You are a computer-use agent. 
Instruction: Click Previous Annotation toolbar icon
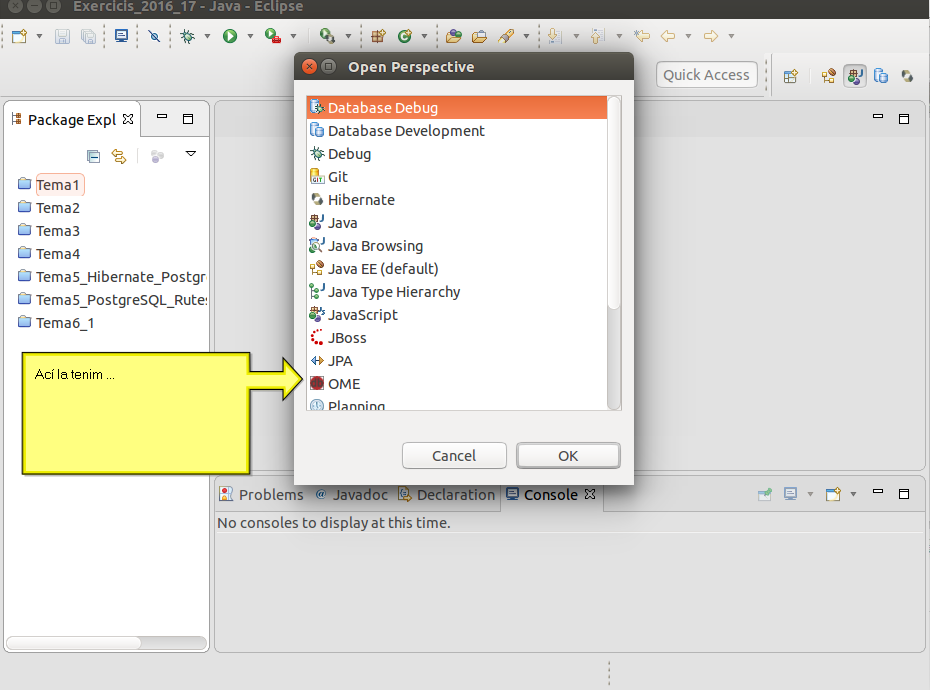597,36
